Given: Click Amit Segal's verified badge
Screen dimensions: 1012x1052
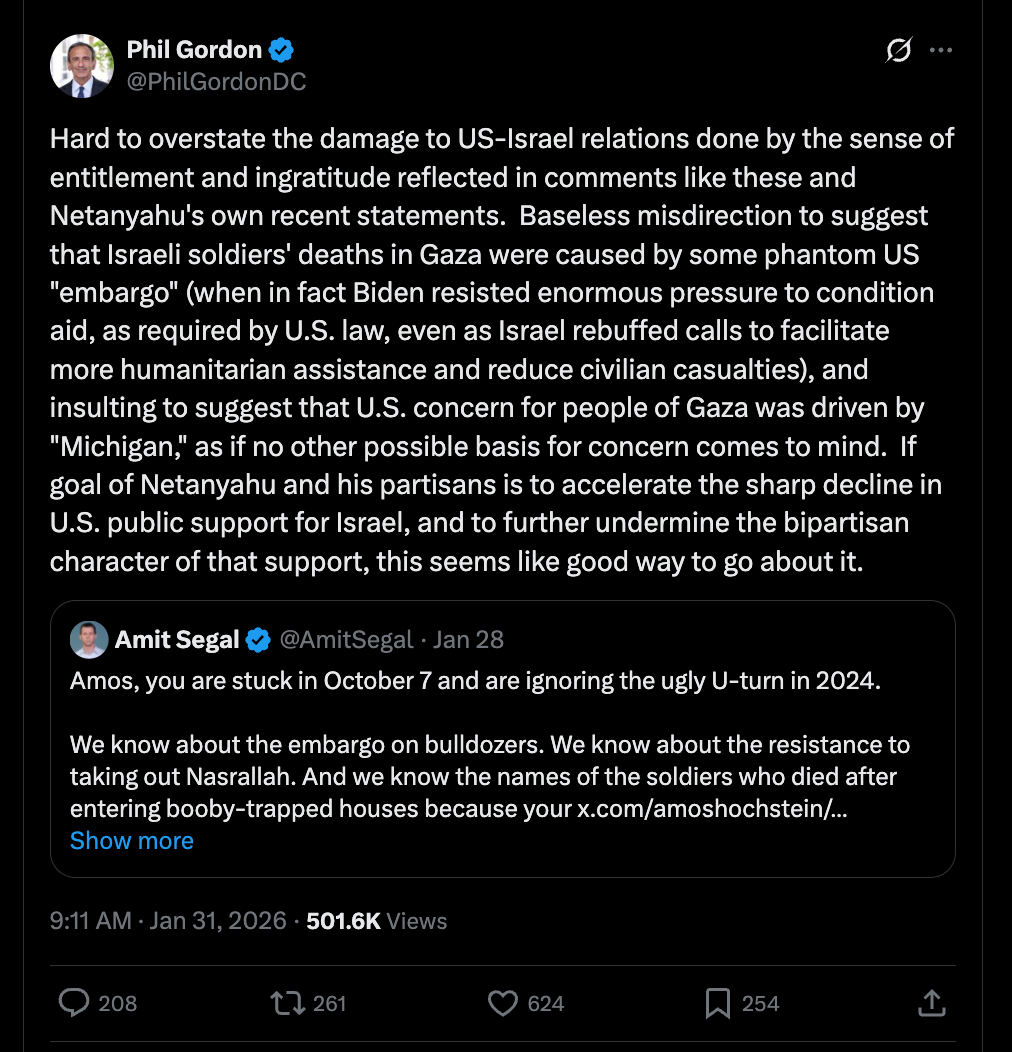Looking at the screenshot, I should 257,639.
